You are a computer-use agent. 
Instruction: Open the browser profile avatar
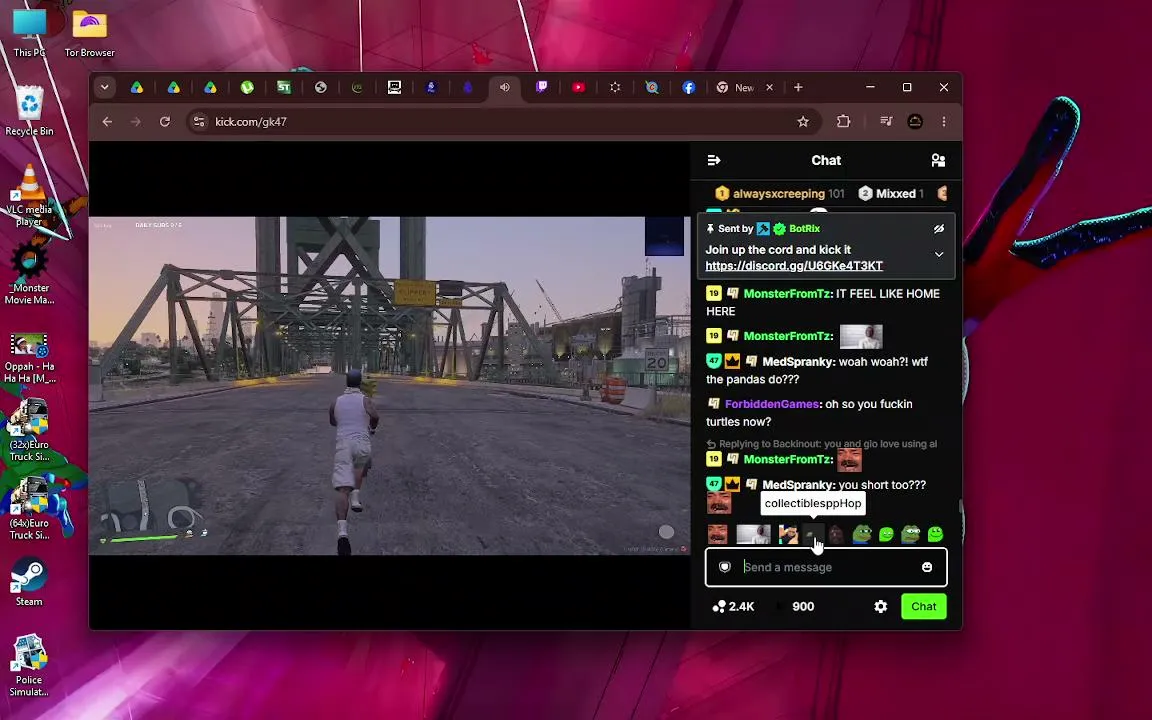pos(915,121)
